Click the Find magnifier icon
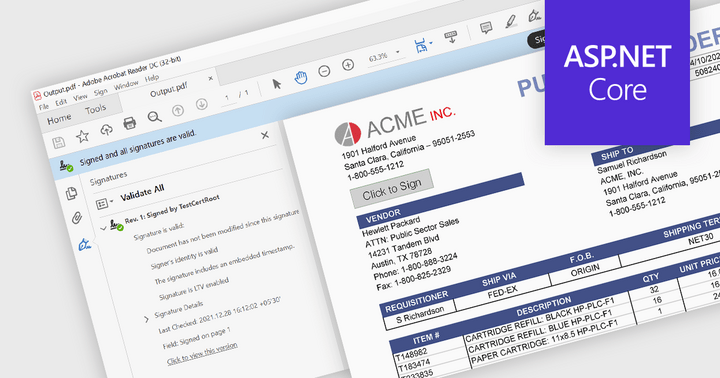Screen dimensions: 720x378 [154, 117]
